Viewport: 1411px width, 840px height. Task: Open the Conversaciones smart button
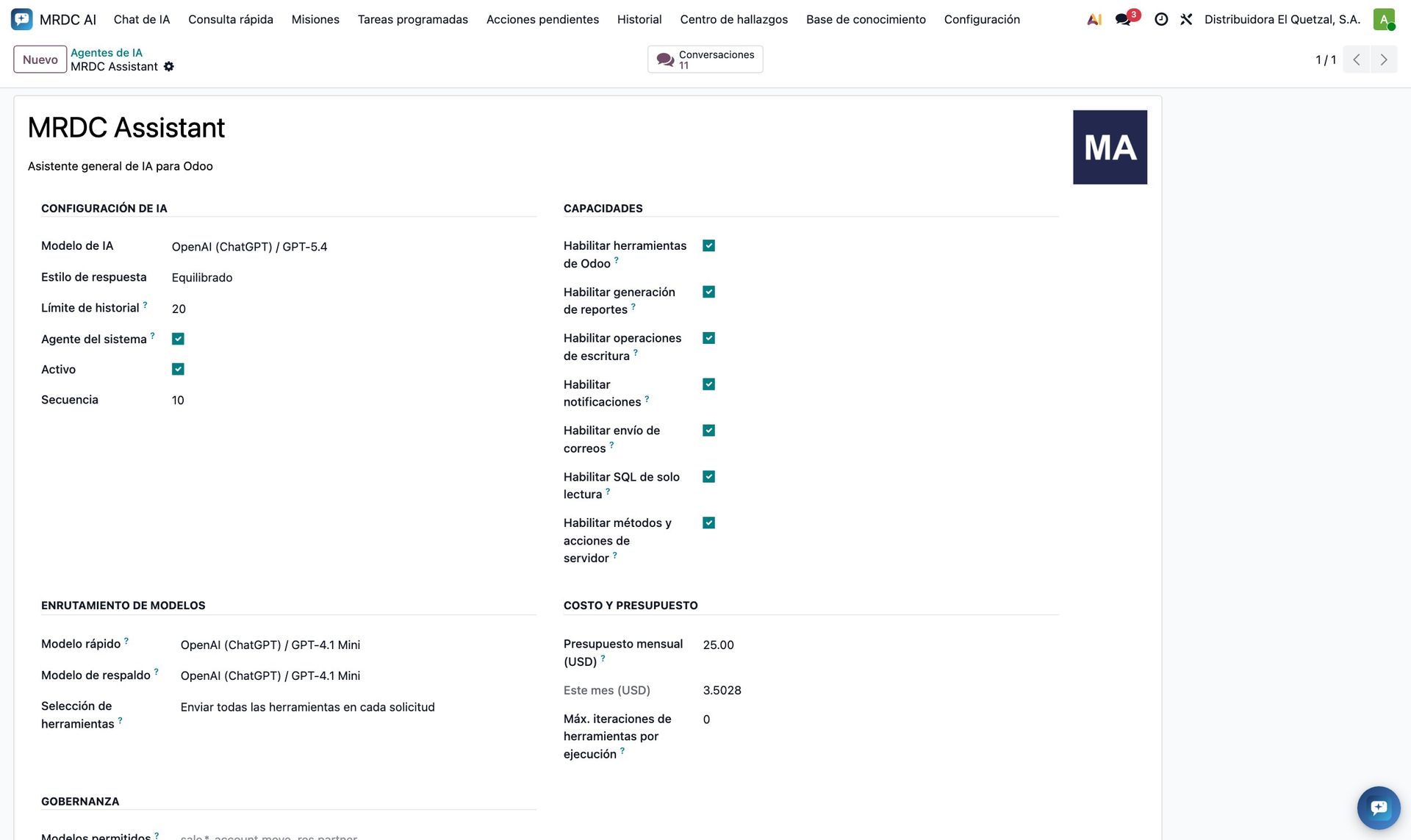[x=705, y=60]
